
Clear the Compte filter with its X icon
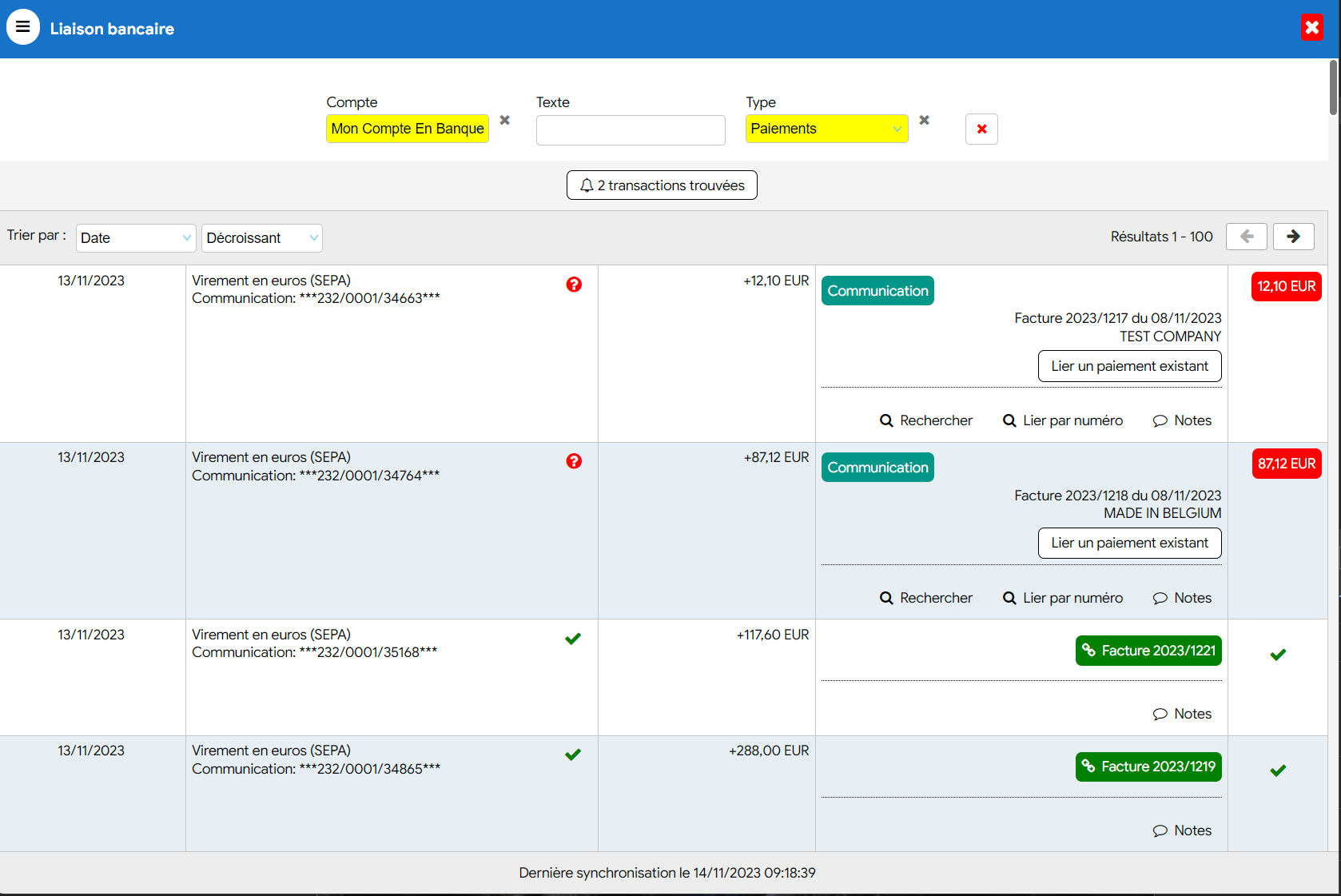[505, 120]
